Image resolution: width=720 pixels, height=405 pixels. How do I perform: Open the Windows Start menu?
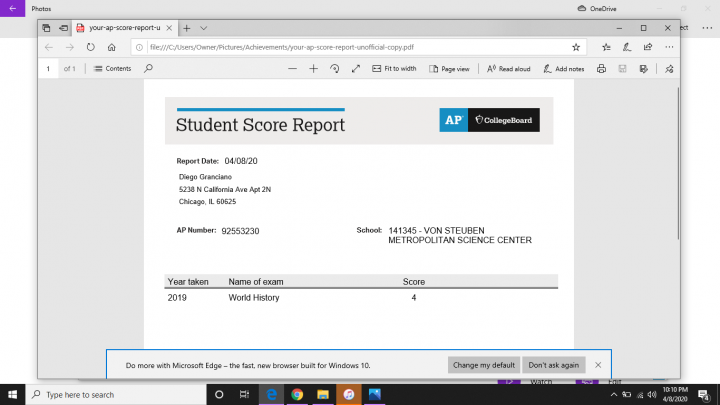click(x=12, y=394)
